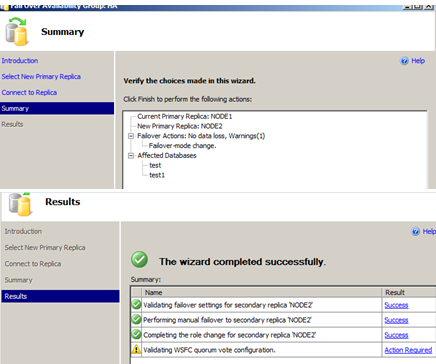Click 'Verify the choices made in this wizard' text

pos(189,81)
